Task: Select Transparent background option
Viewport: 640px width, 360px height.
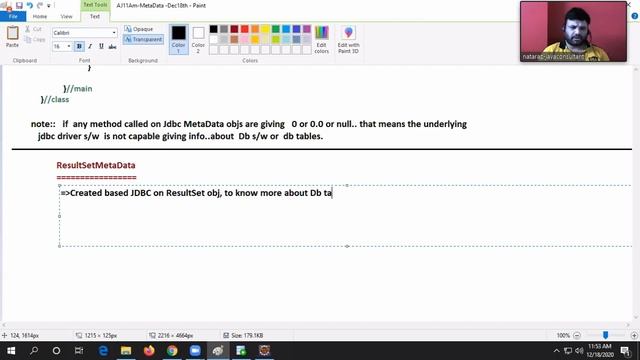Action: tap(143, 39)
